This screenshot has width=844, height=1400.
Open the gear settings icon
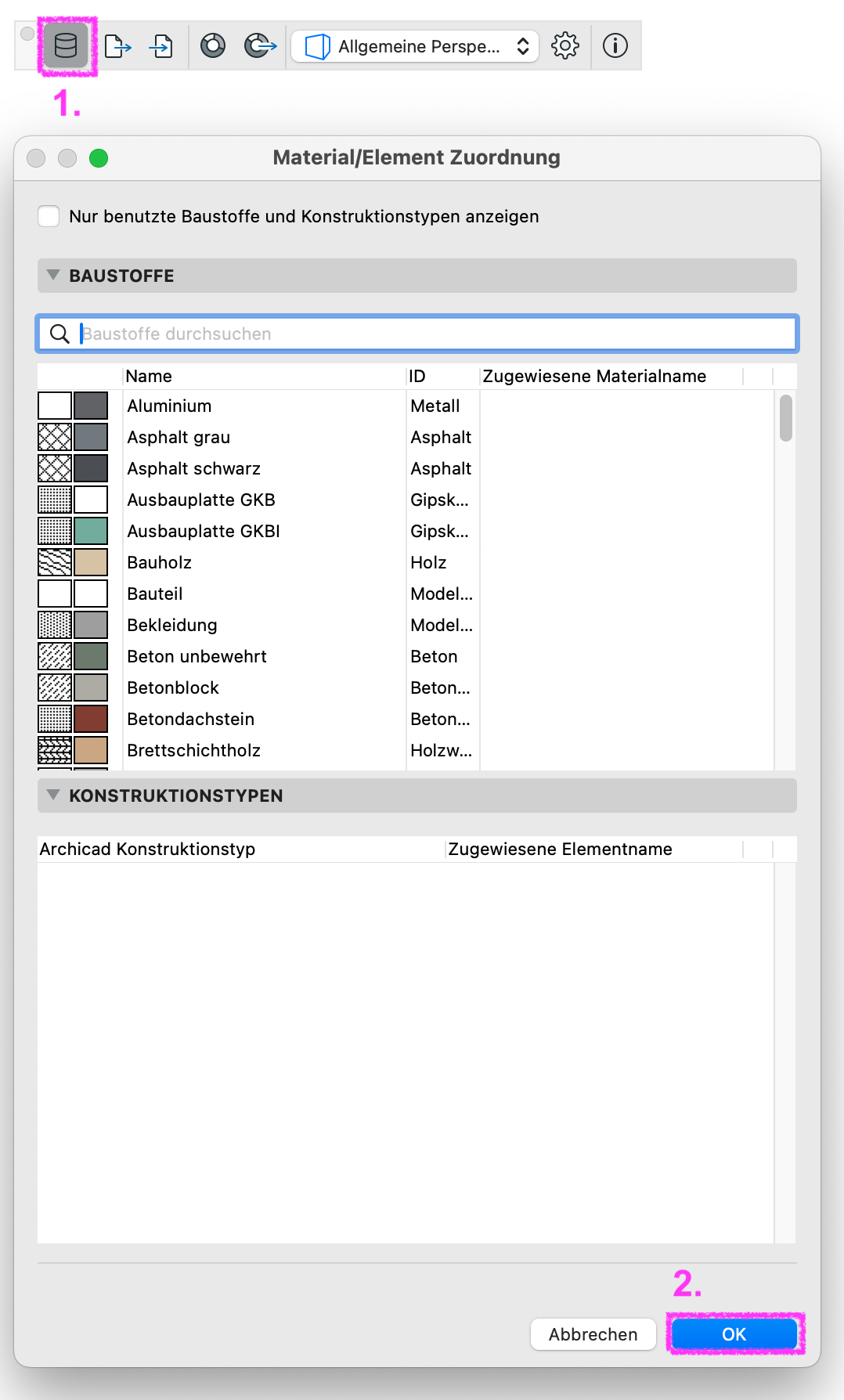565,46
